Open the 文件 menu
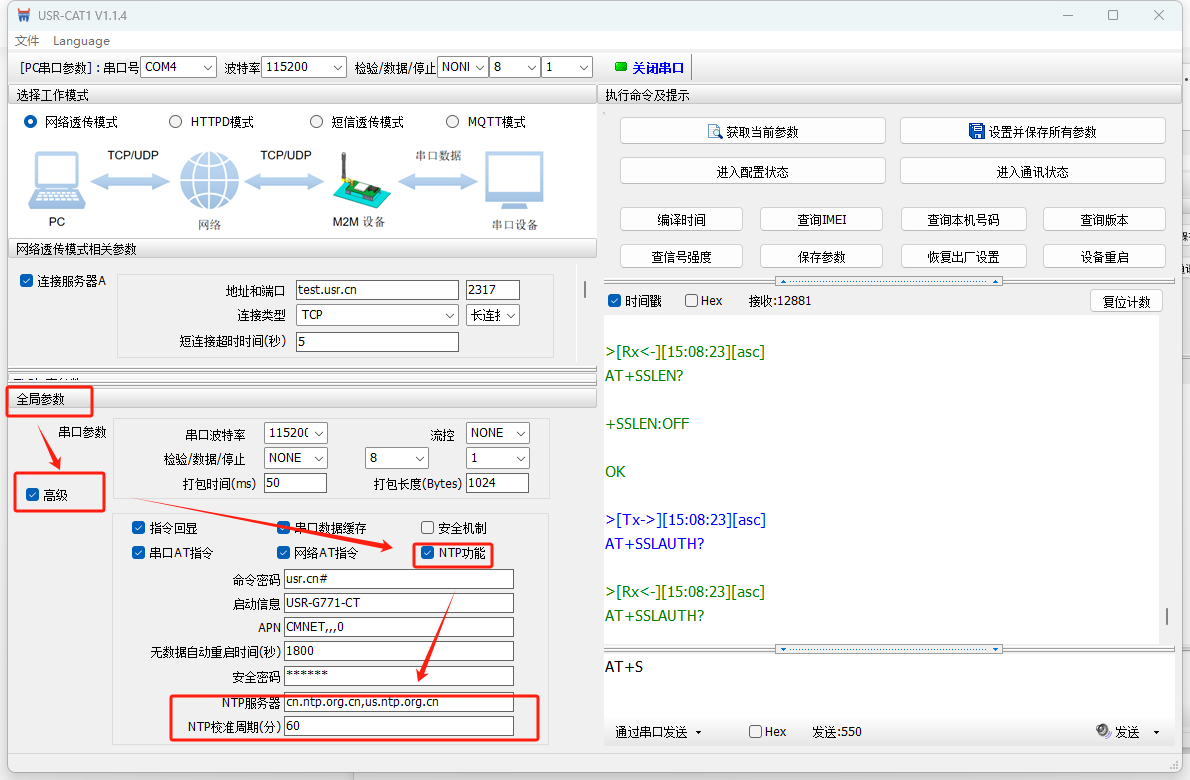The height and width of the screenshot is (780, 1190). pos(27,41)
